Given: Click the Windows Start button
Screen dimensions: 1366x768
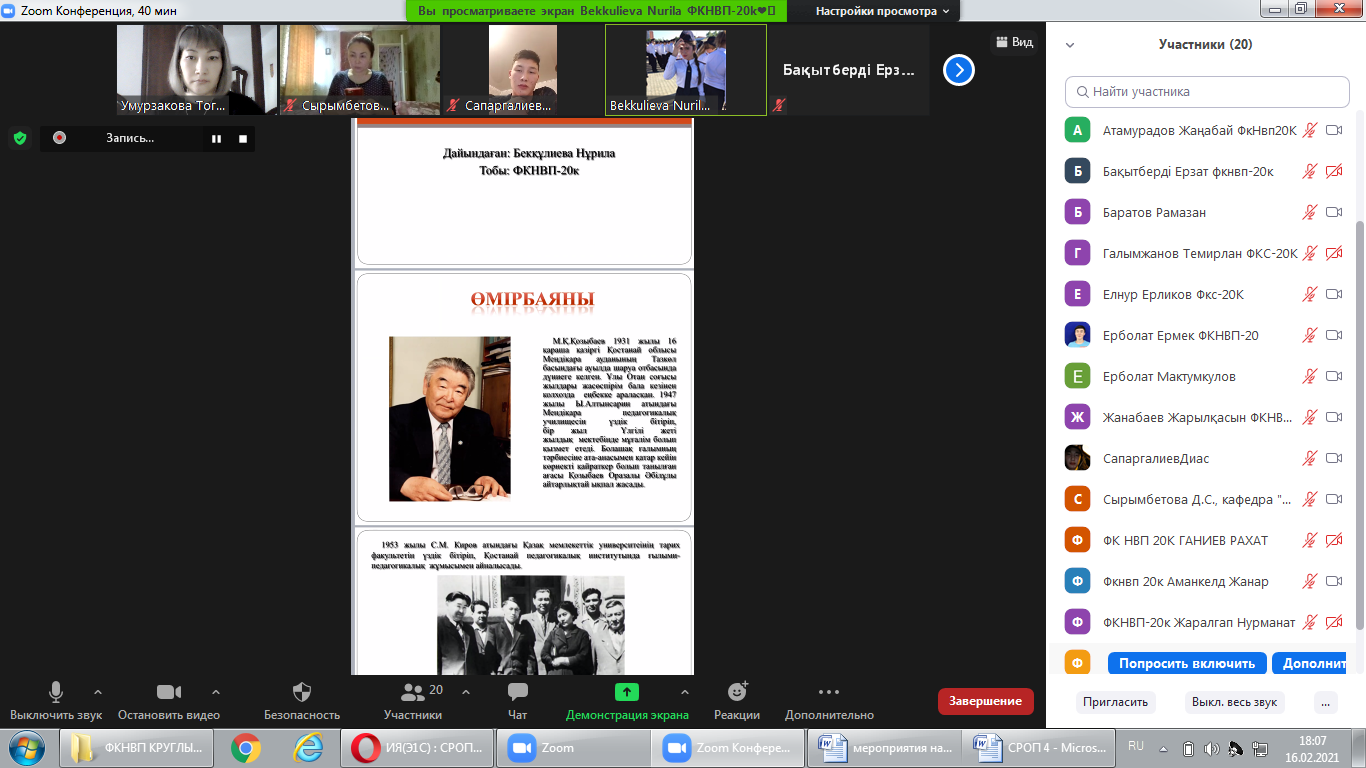Looking at the screenshot, I should [x=26, y=748].
